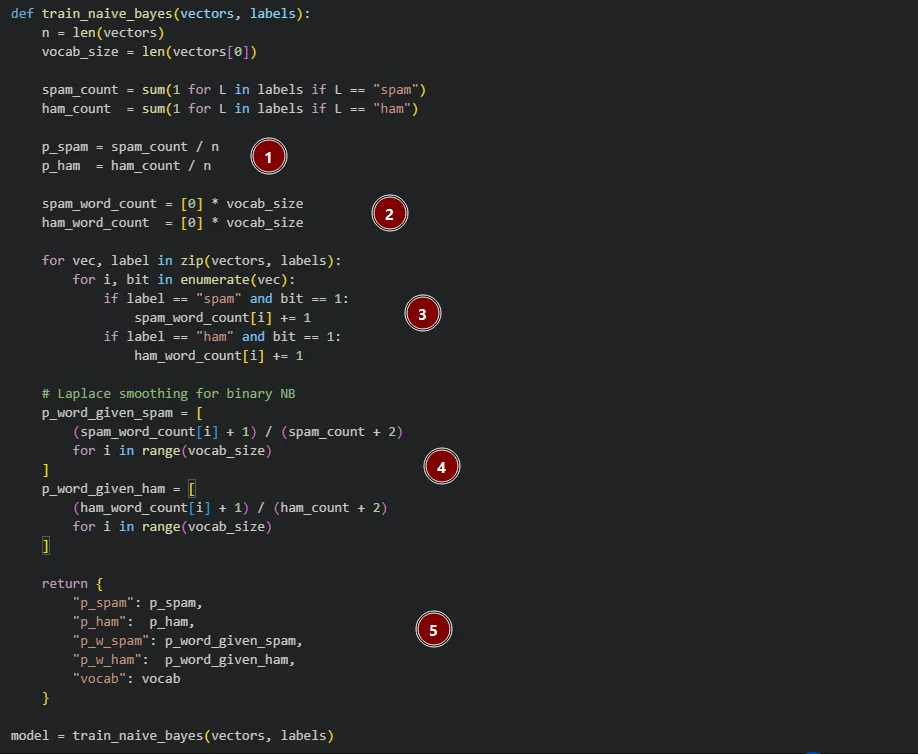Click the zip call in the for loop
918x754 pixels.
(188, 260)
